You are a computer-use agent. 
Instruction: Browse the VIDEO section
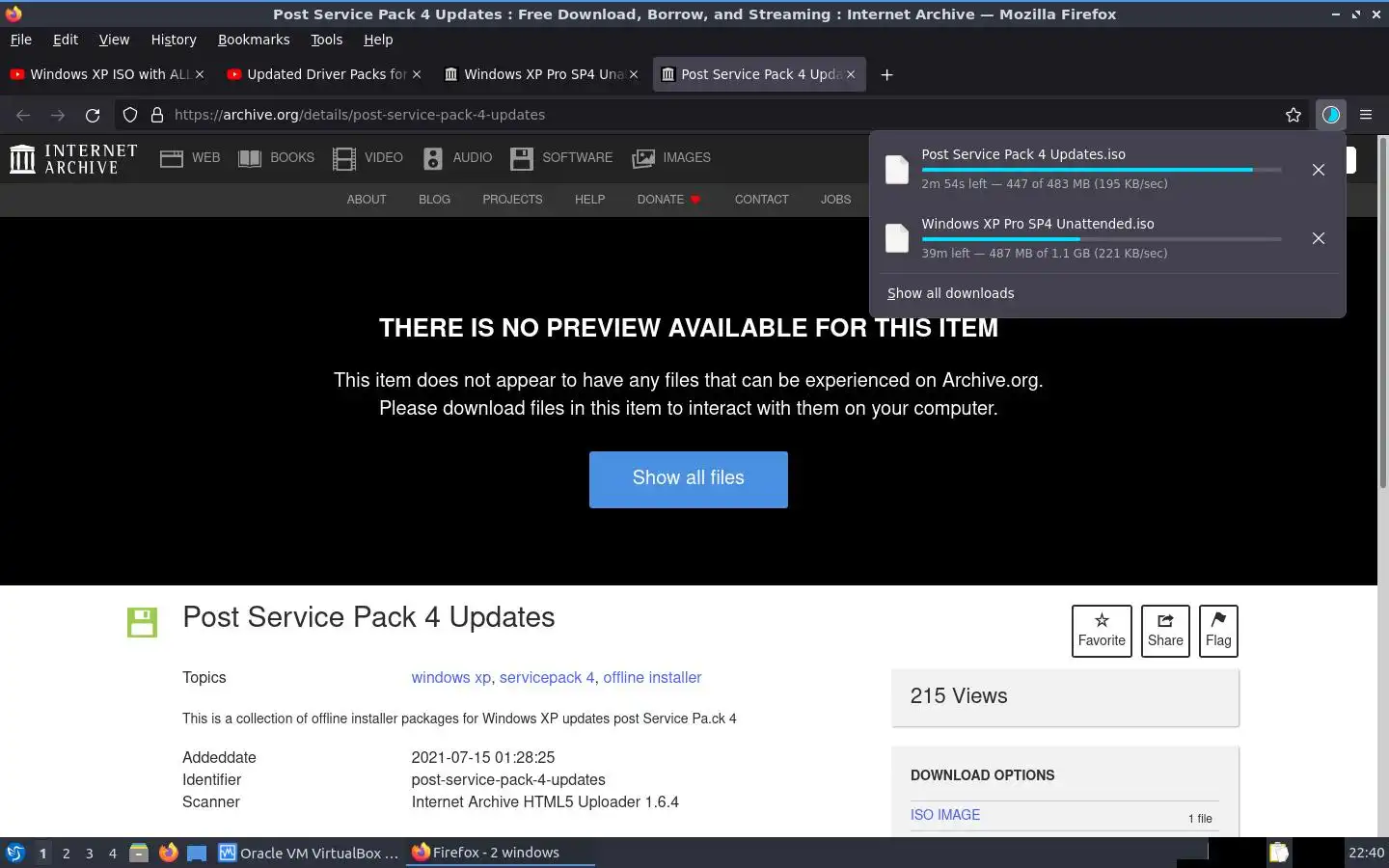(x=368, y=158)
